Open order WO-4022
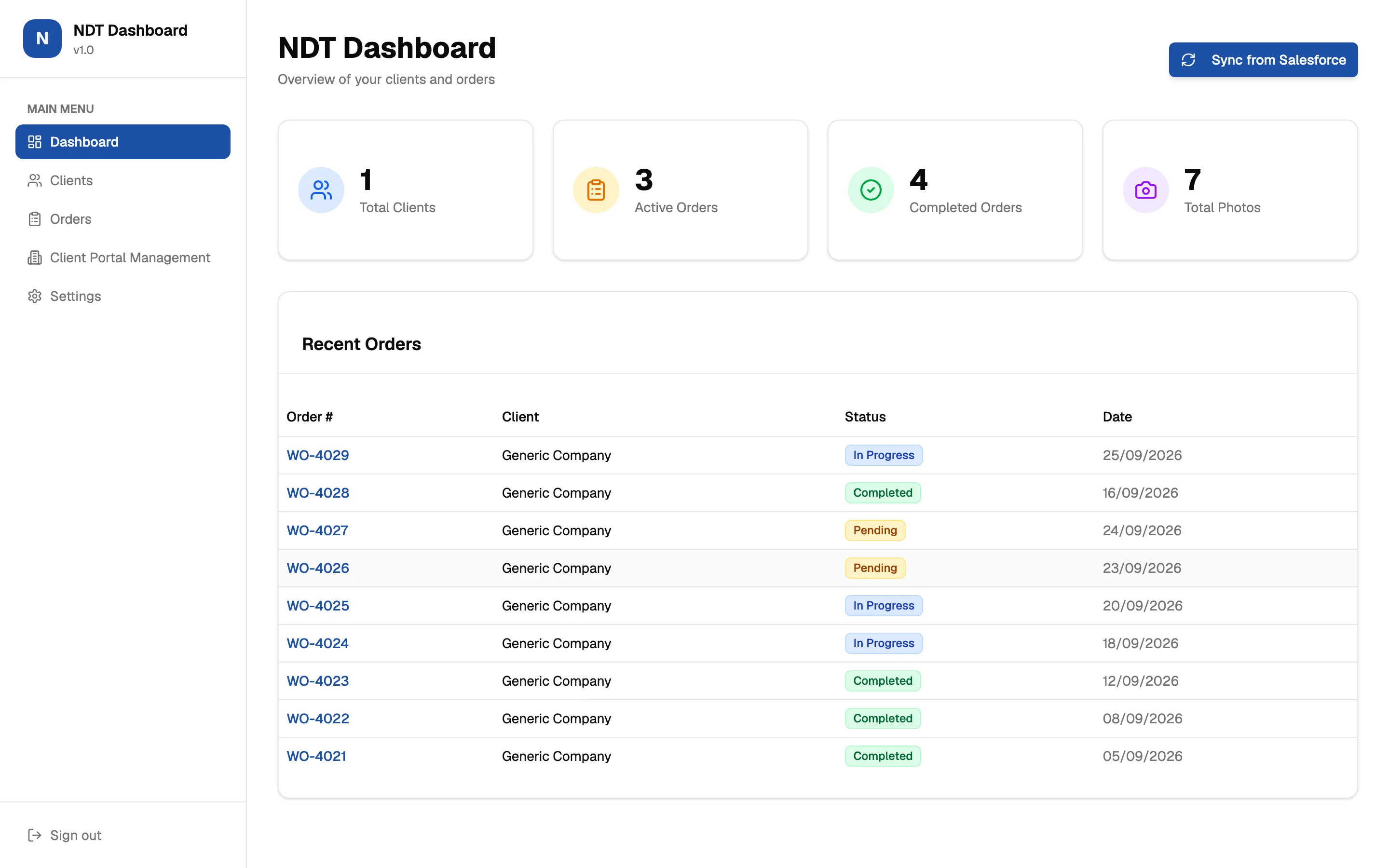Viewport: 1389px width, 868px height. pyautogui.click(x=317, y=718)
